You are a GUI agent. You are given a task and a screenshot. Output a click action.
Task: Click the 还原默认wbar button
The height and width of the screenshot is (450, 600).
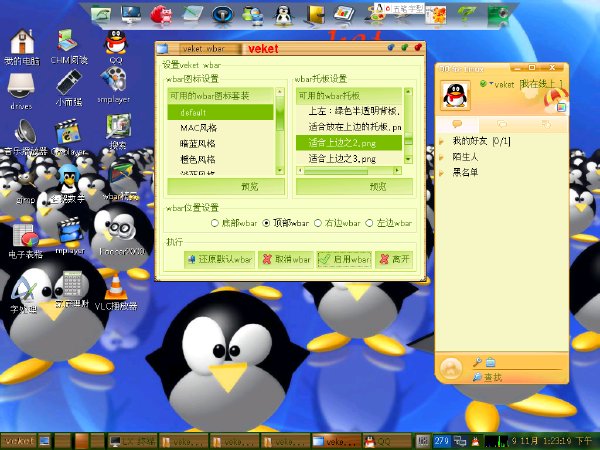pos(220,259)
